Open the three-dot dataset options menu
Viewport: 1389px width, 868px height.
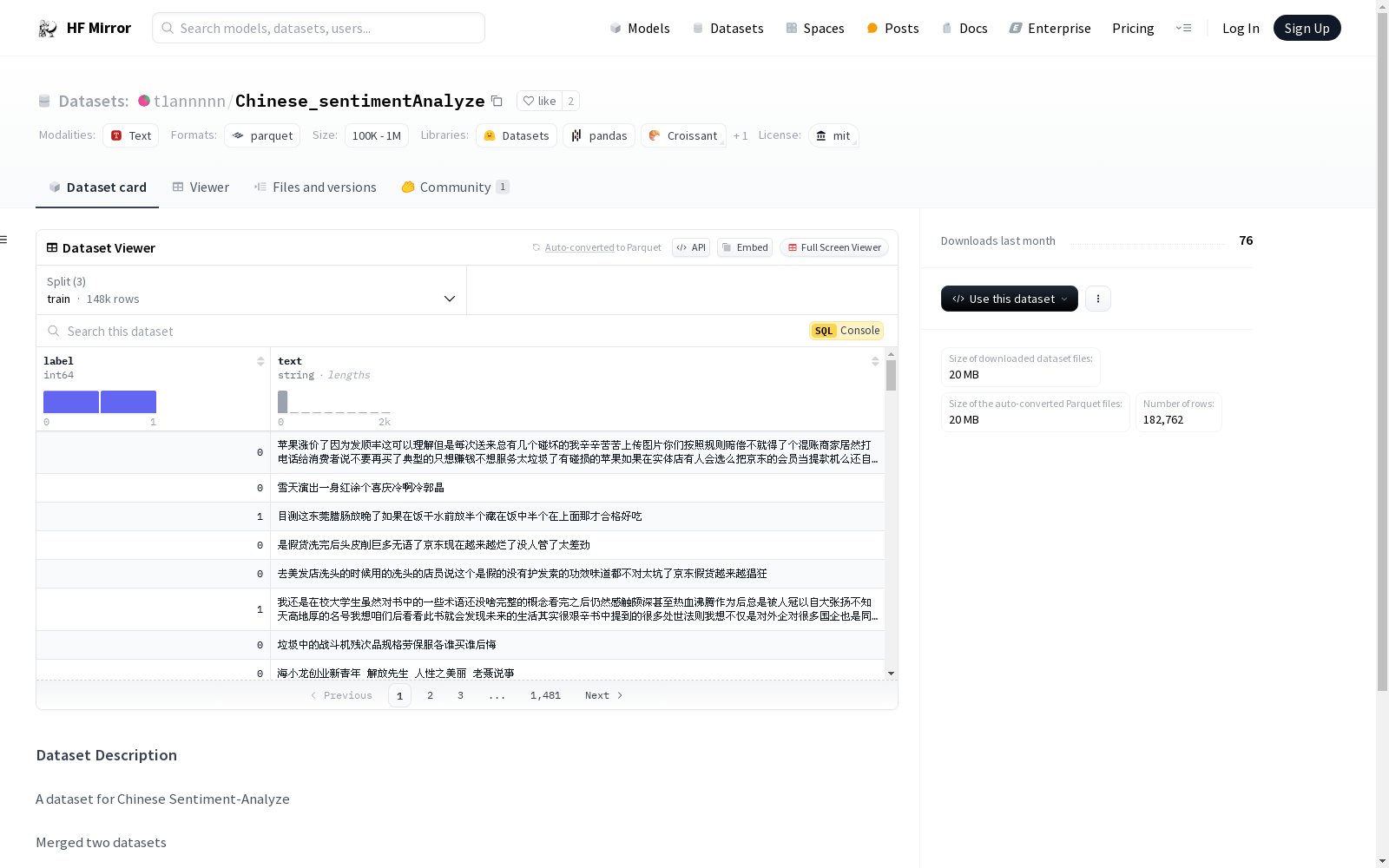pyautogui.click(x=1098, y=299)
